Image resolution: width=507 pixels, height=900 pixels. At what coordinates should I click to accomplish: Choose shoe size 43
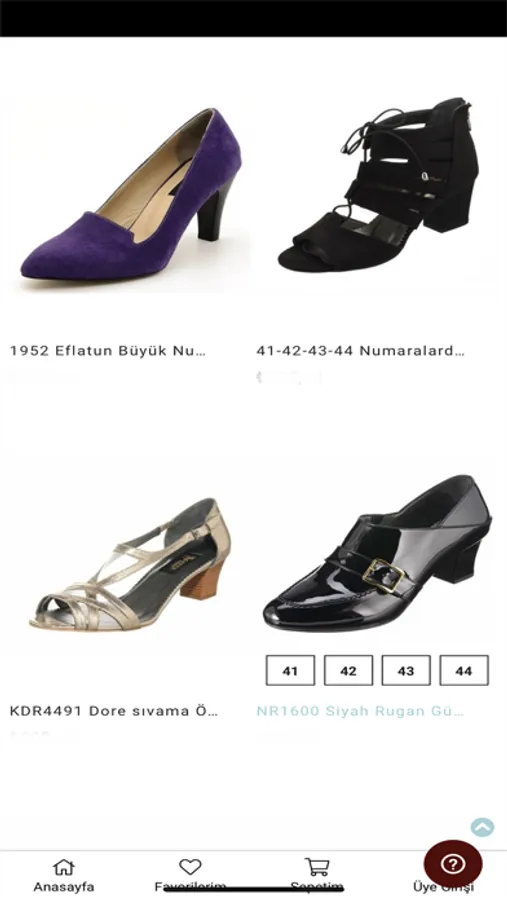point(406,670)
